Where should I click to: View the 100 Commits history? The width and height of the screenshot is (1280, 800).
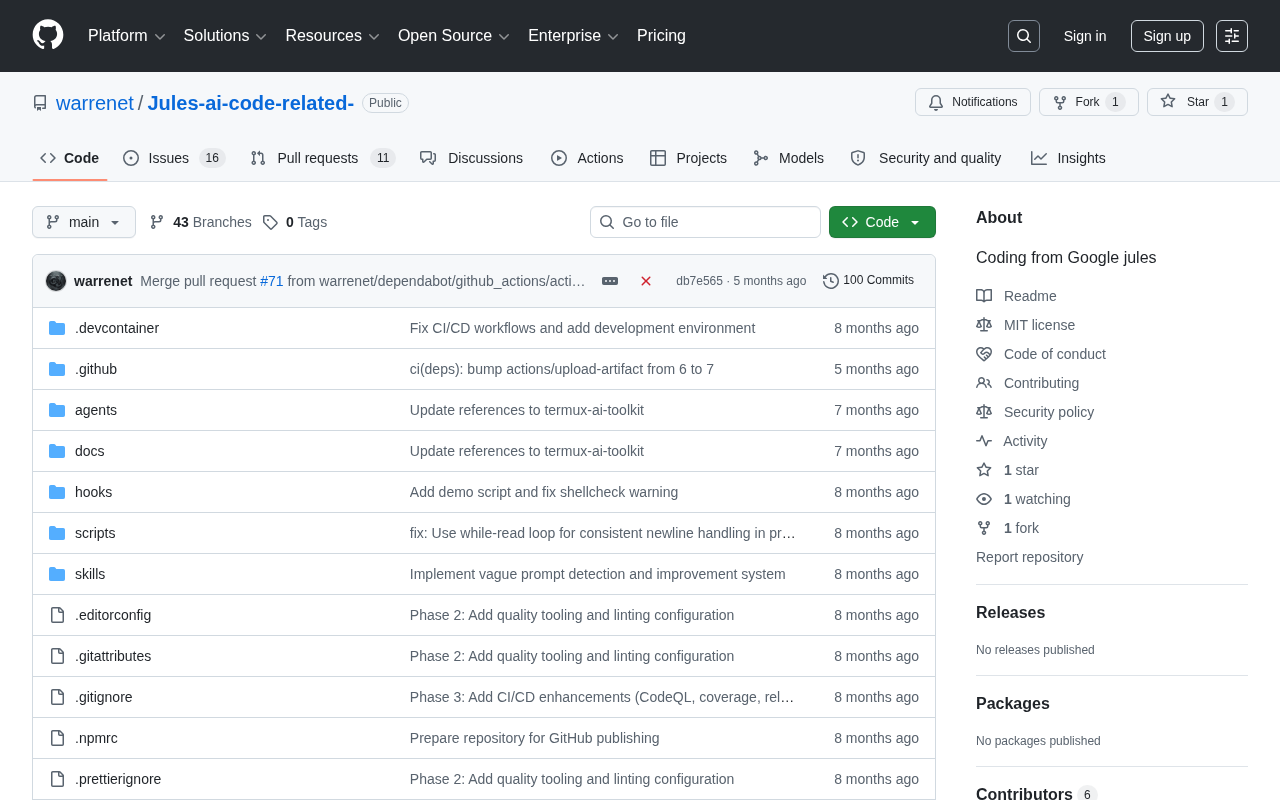pyautogui.click(x=868, y=281)
